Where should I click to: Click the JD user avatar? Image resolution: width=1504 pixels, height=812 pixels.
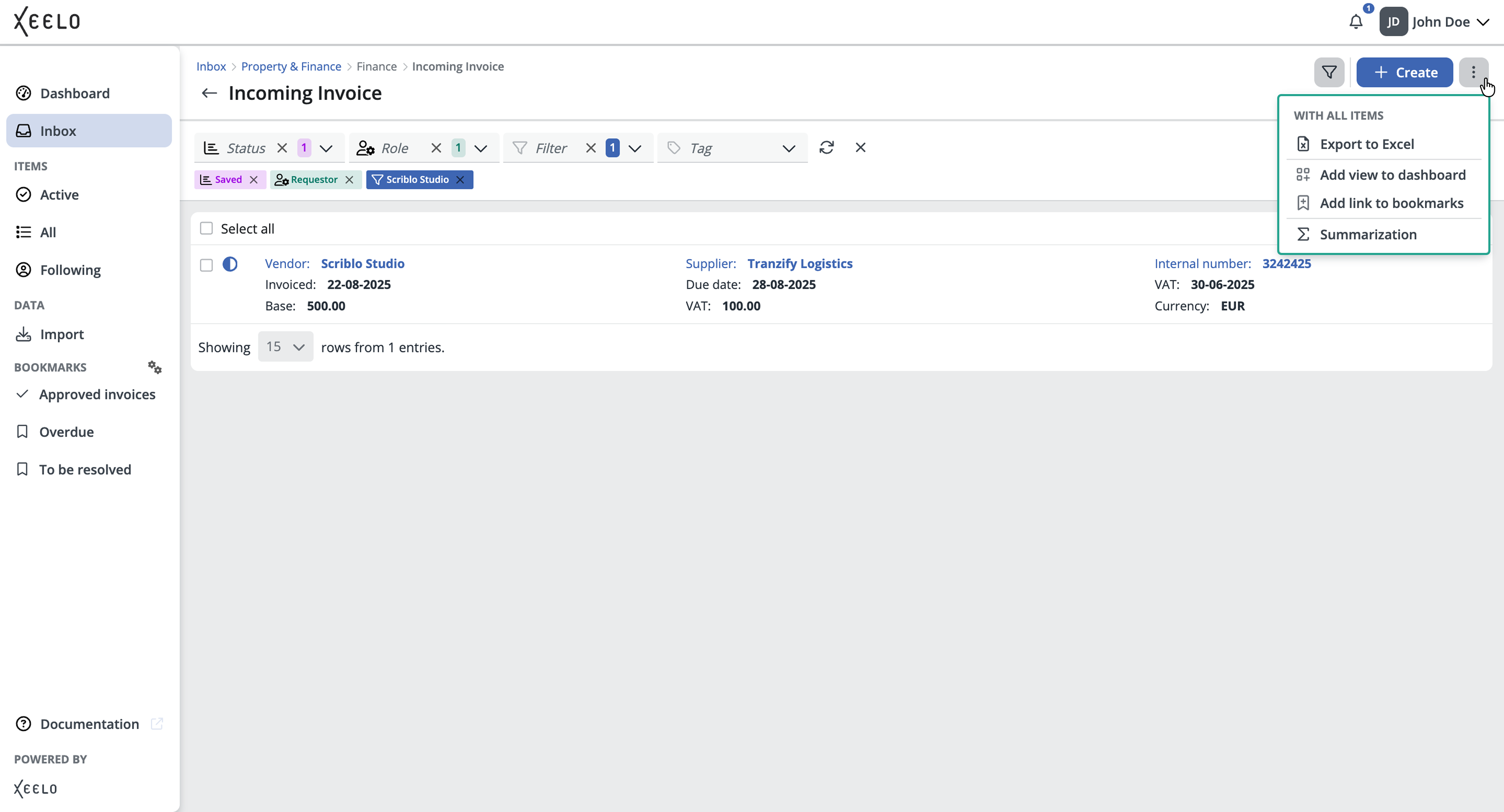1393,22
